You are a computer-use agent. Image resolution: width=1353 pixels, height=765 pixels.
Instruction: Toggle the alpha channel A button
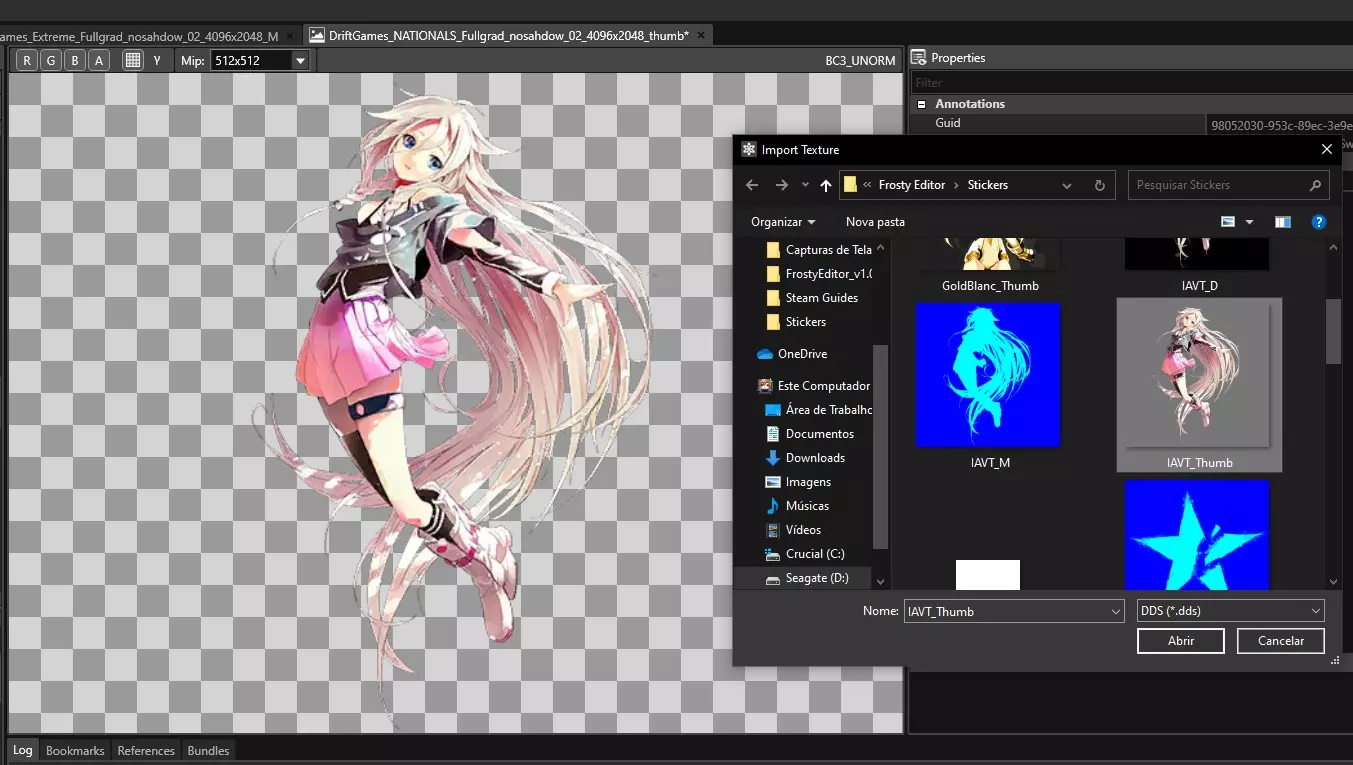[98, 61]
